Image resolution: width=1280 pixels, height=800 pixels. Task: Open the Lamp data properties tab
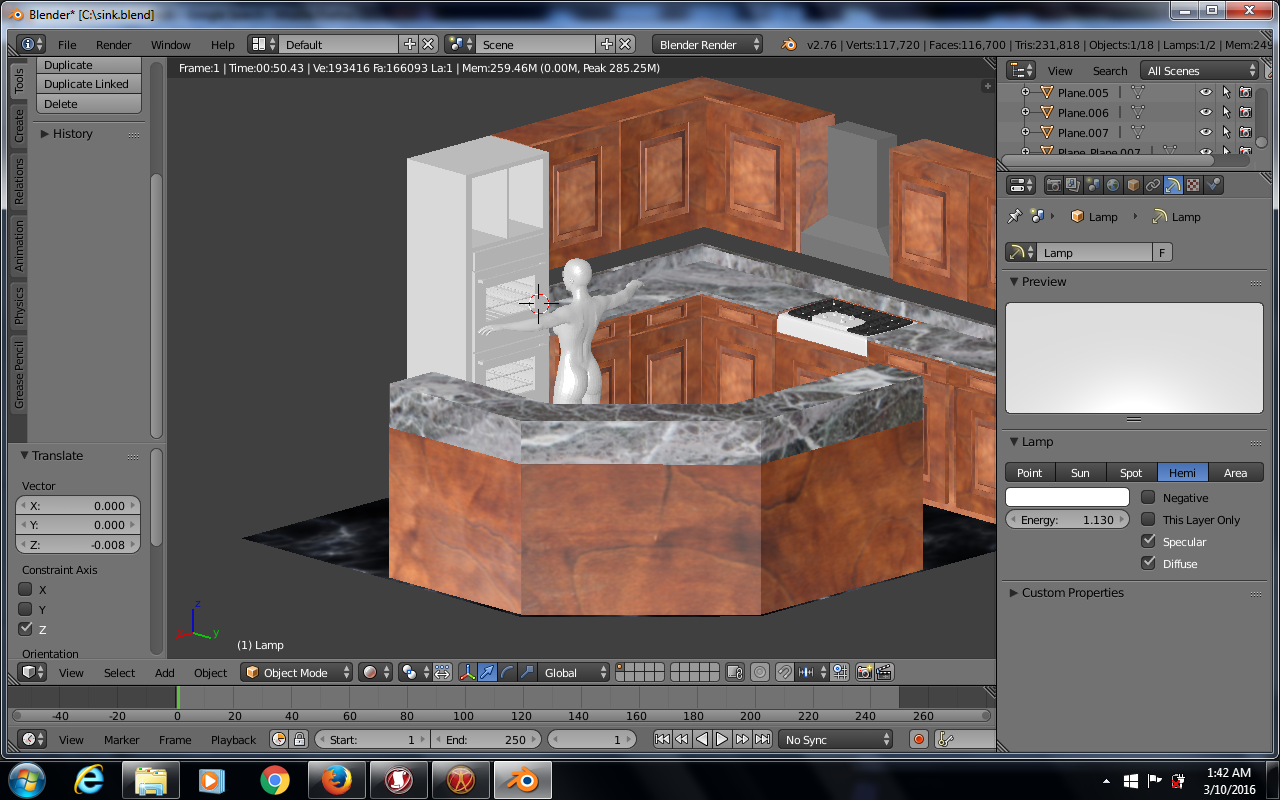pyautogui.click(x=1173, y=185)
